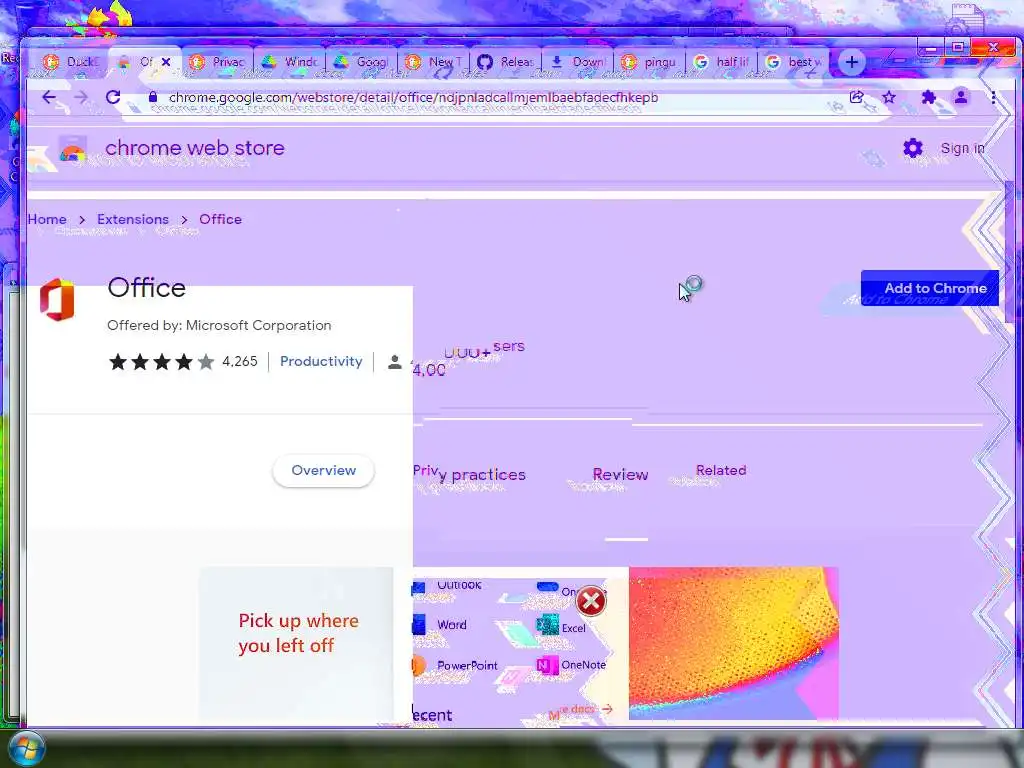Click 'chrome web store' header text
Image resolution: width=1024 pixels, height=768 pixels.
pos(195,148)
